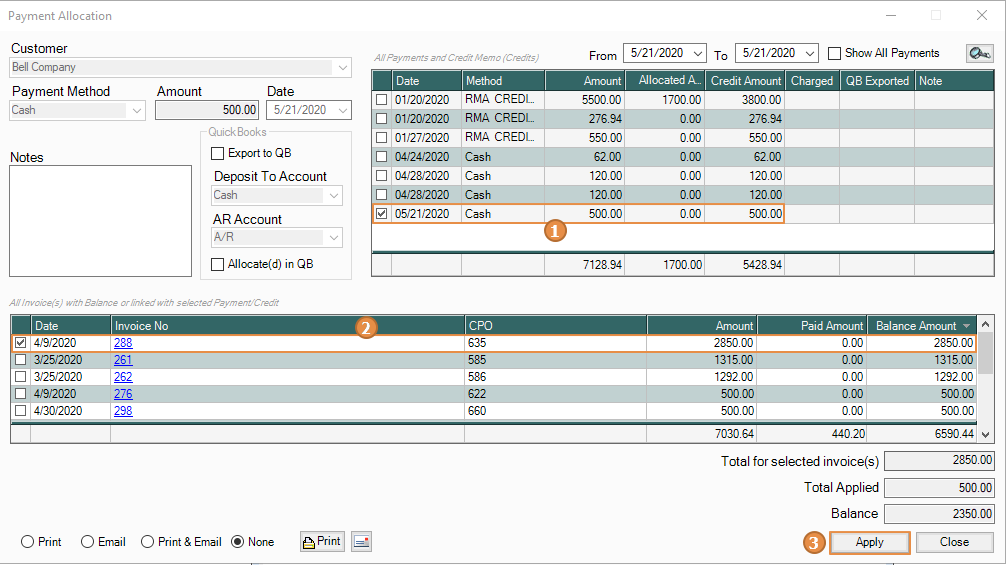Click the Balance Amount sort arrow
Viewport: 1007px width, 565px height.
[966, 326]
